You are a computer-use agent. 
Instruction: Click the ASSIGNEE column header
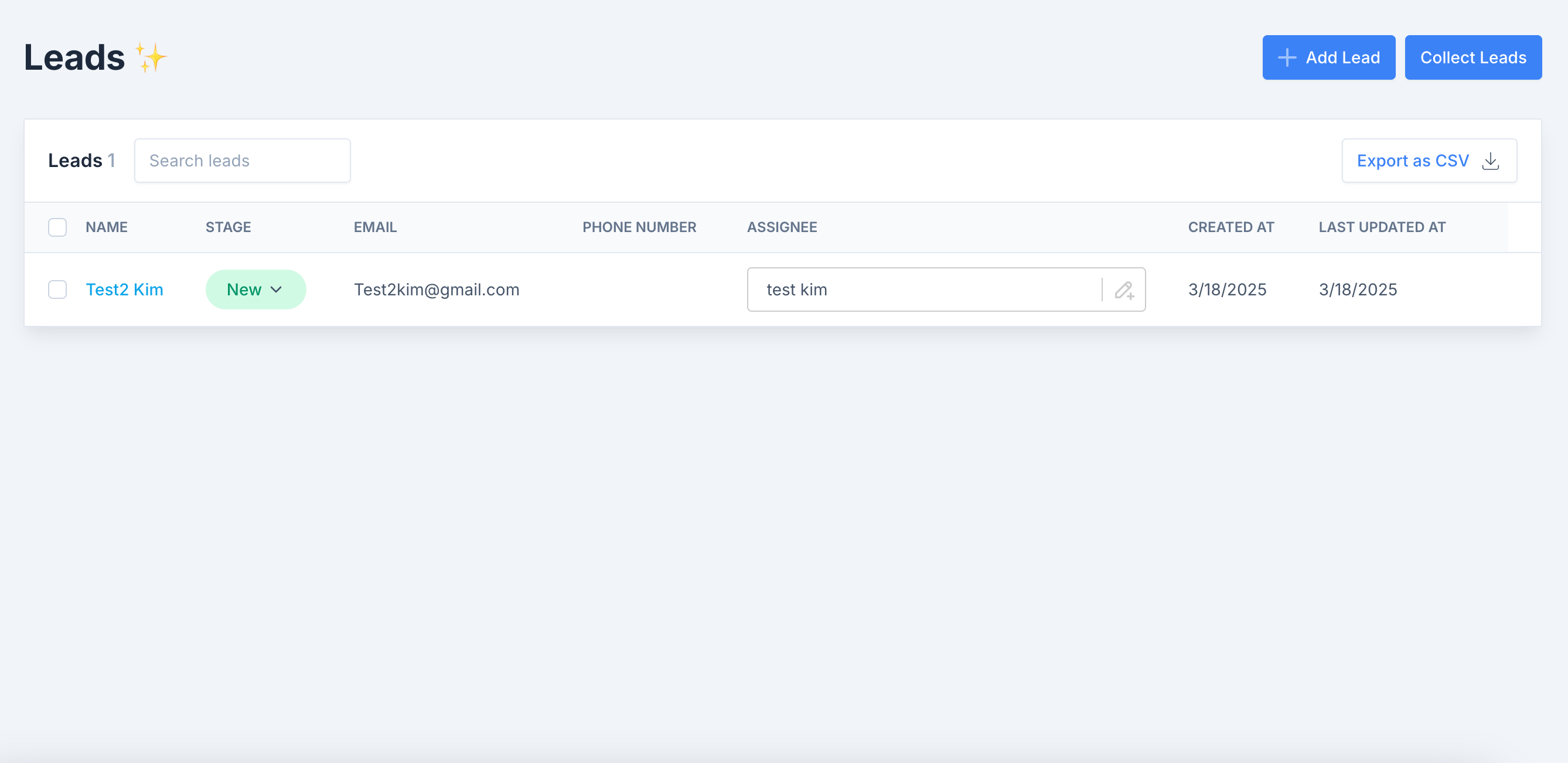782,227
